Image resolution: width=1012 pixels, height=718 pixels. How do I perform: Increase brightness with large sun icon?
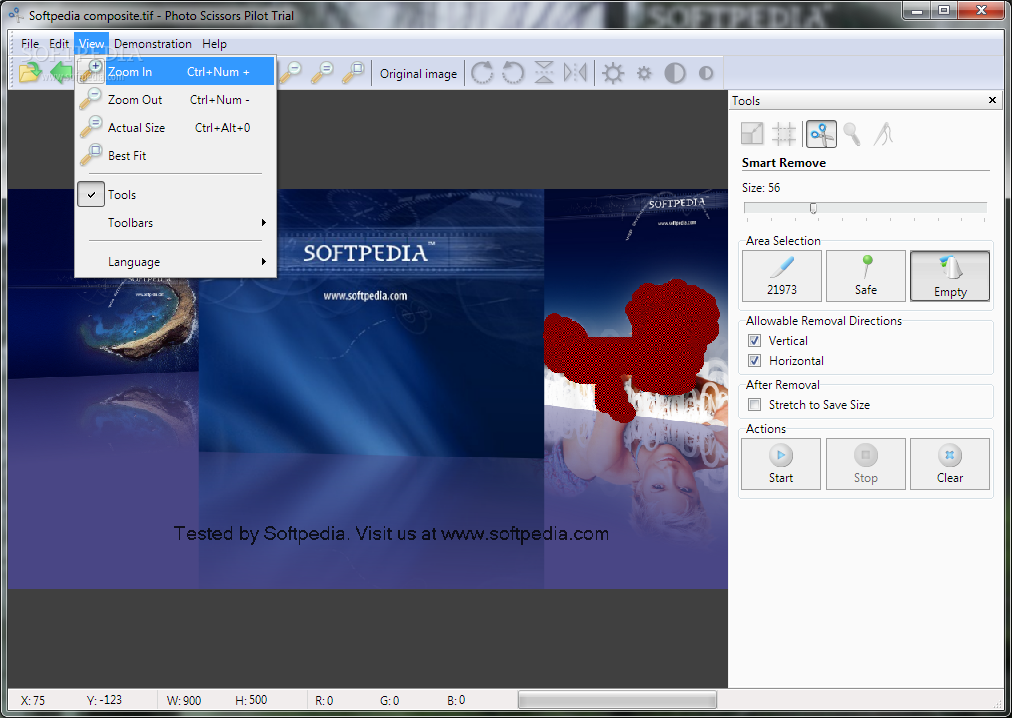pyautogui.click(x=613, y=73)
